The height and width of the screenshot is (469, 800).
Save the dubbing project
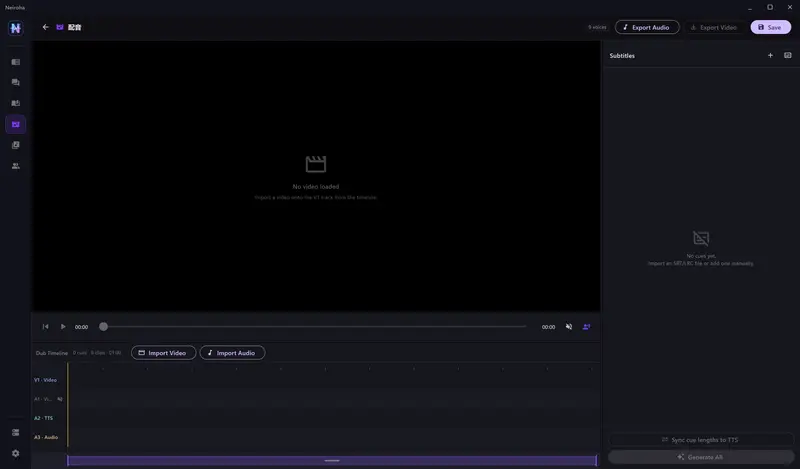click(x=770, y=27)
